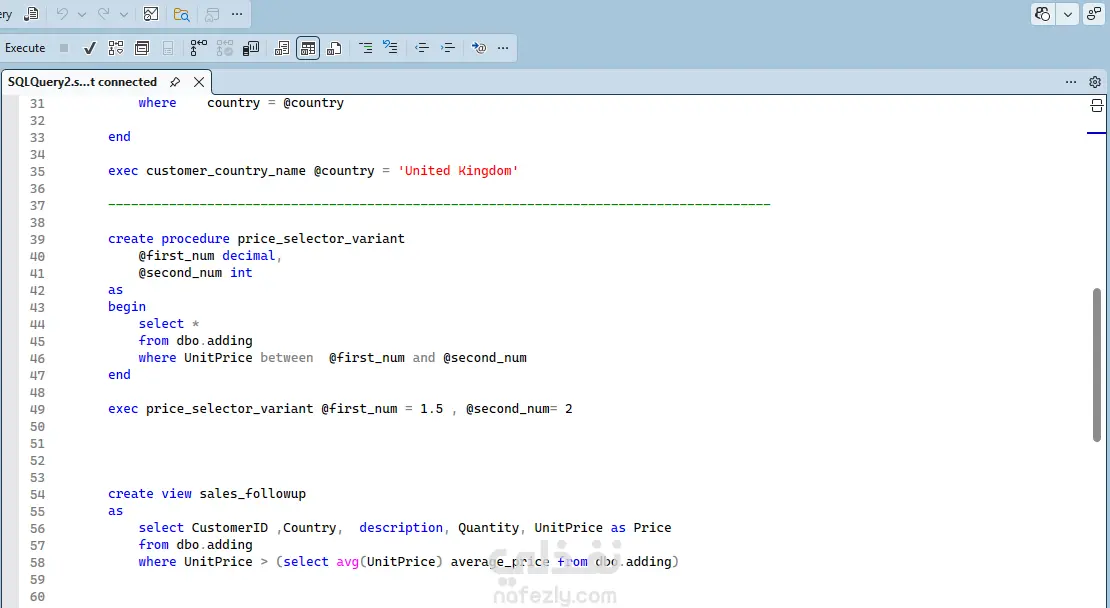
Task: Click 'avg' function on line 58
Action: [348, 561]
